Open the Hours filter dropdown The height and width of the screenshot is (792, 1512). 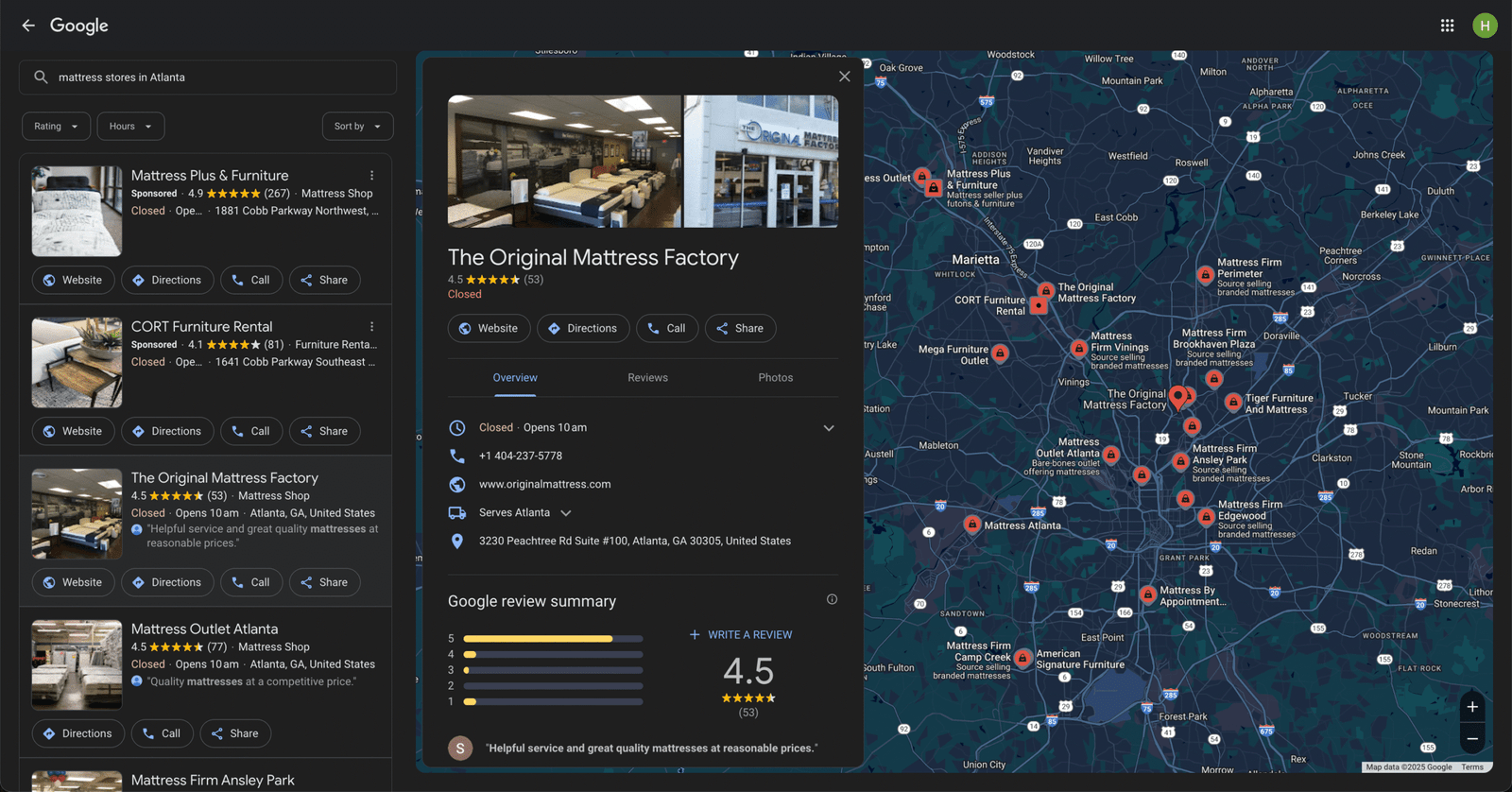point(131,127)
